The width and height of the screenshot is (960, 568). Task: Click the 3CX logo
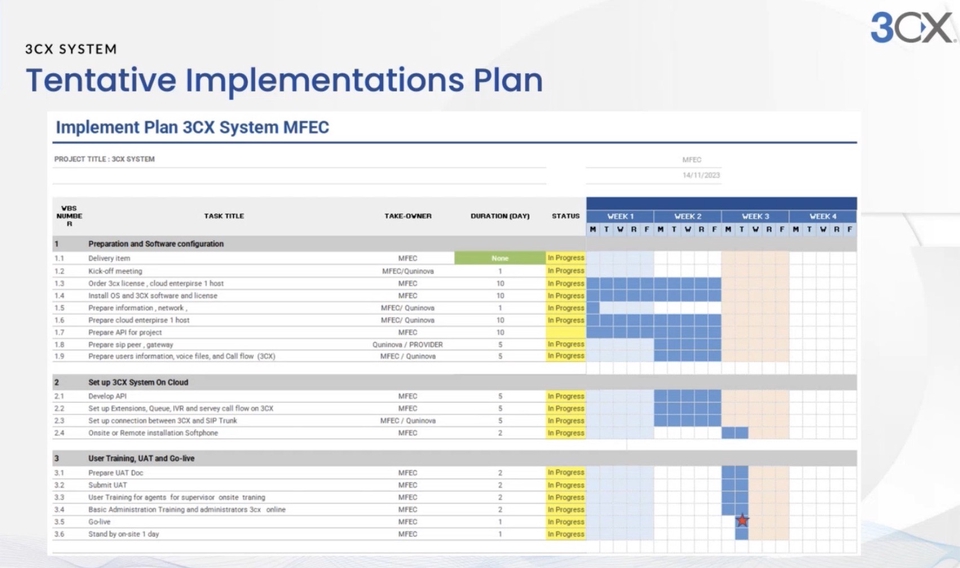912,28
